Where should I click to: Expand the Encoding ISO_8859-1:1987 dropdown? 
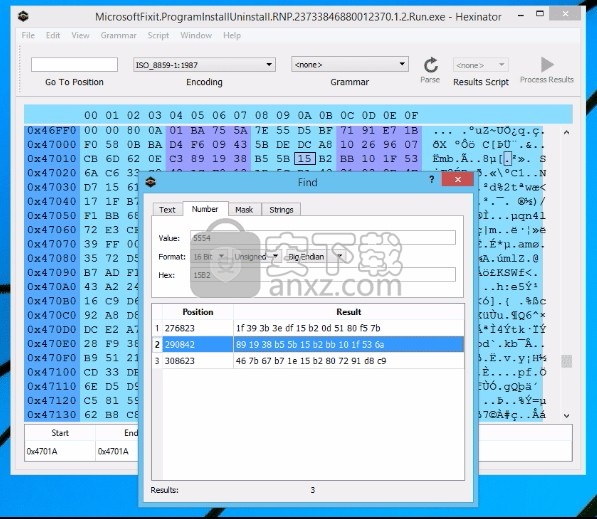point(204,65)
